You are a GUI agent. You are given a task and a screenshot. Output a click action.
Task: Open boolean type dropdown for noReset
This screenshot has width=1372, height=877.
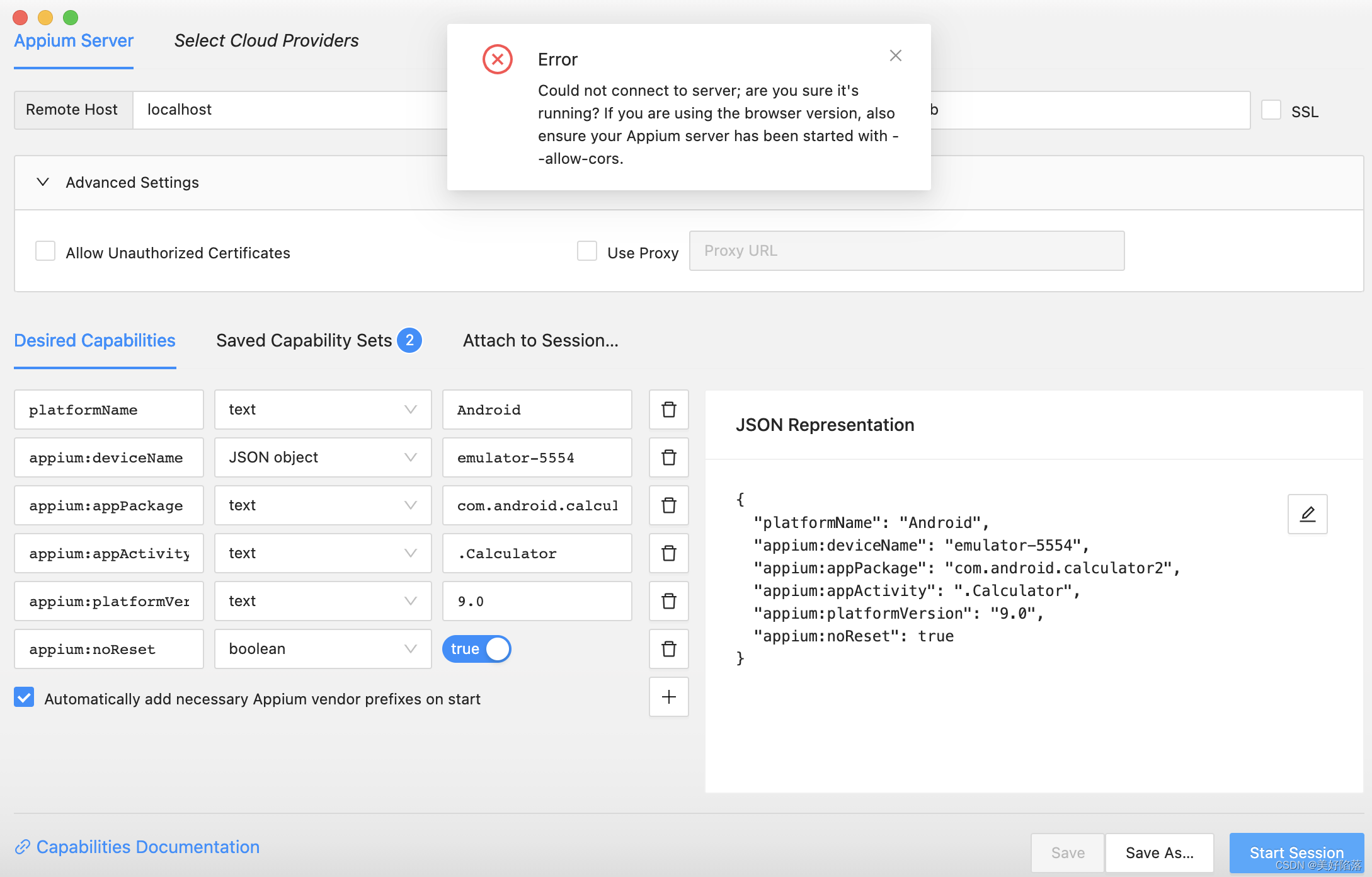pyautogui.click(x=323, y=649)
